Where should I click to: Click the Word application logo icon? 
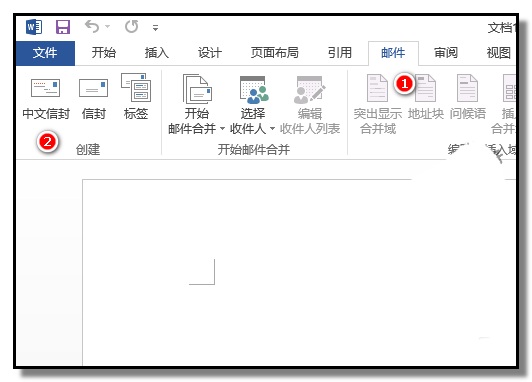[34, 27]
